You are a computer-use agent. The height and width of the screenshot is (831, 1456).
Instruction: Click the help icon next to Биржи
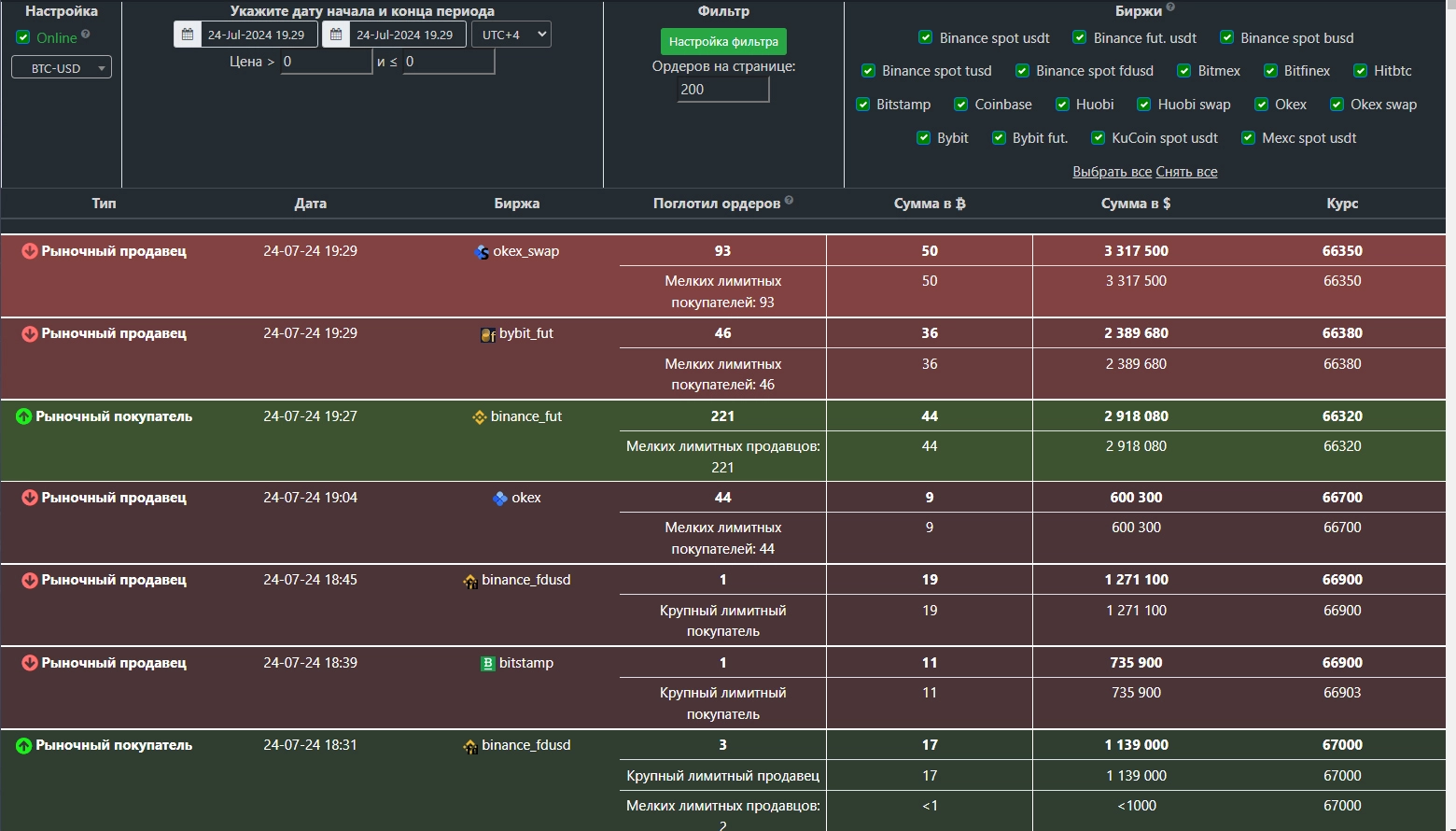[1170, 7]
